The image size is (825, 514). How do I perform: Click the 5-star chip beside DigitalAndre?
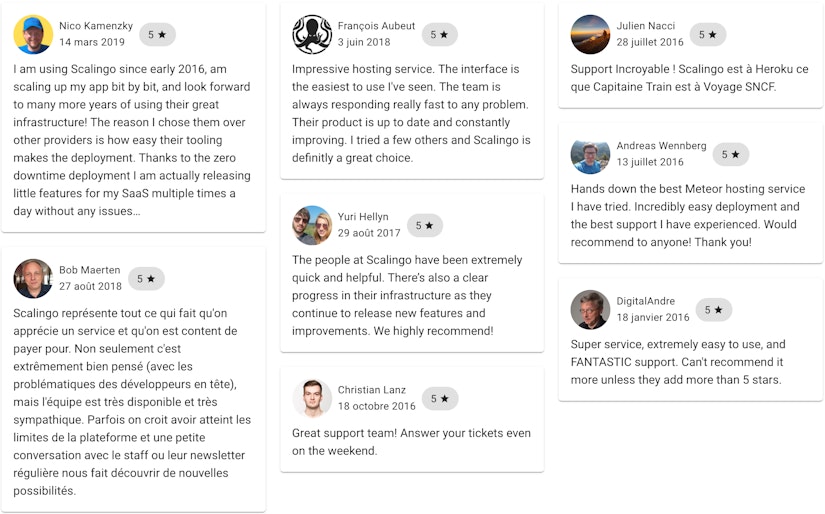click(713, 310)
